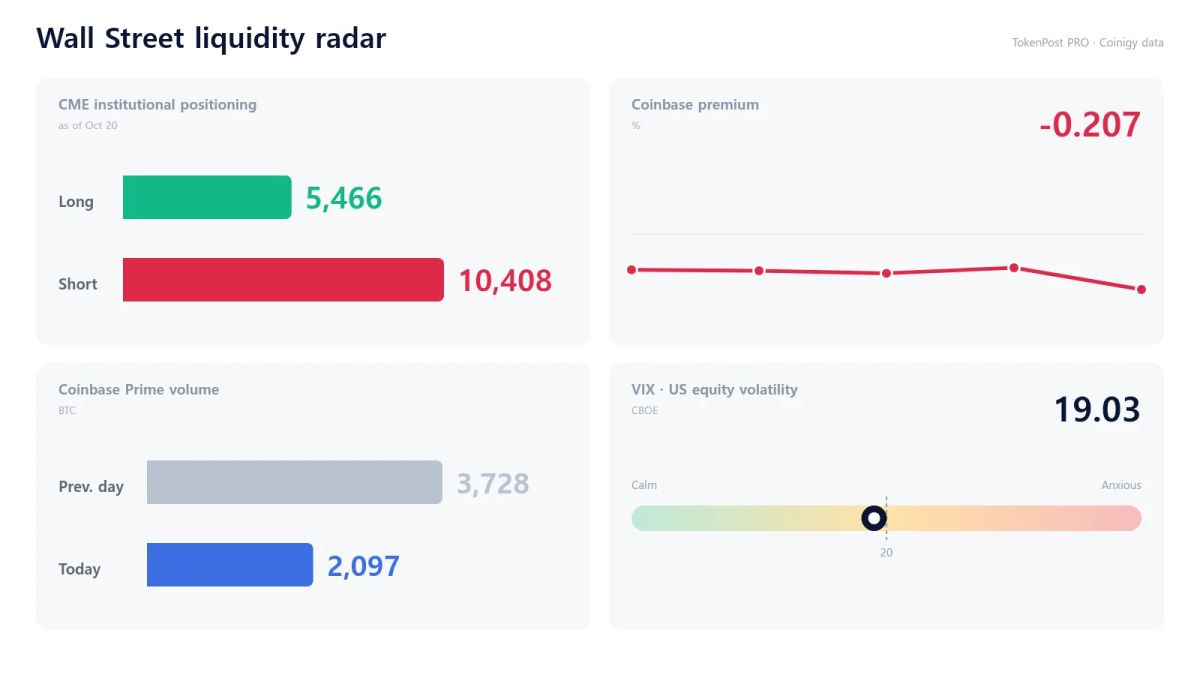Click the "Prev. day" row label

pos(91,487)
